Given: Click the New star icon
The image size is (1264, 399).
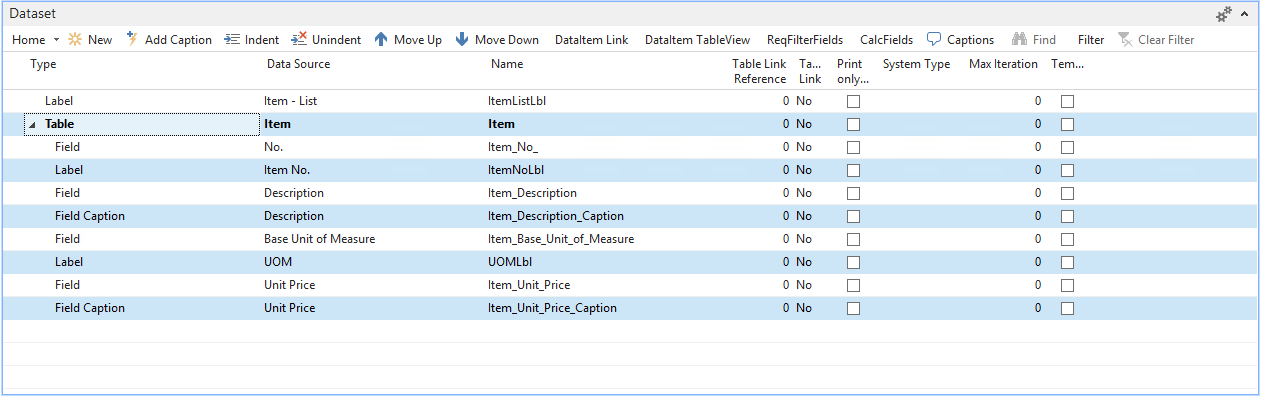Looking at the screenshot, I should click(75, 40).
